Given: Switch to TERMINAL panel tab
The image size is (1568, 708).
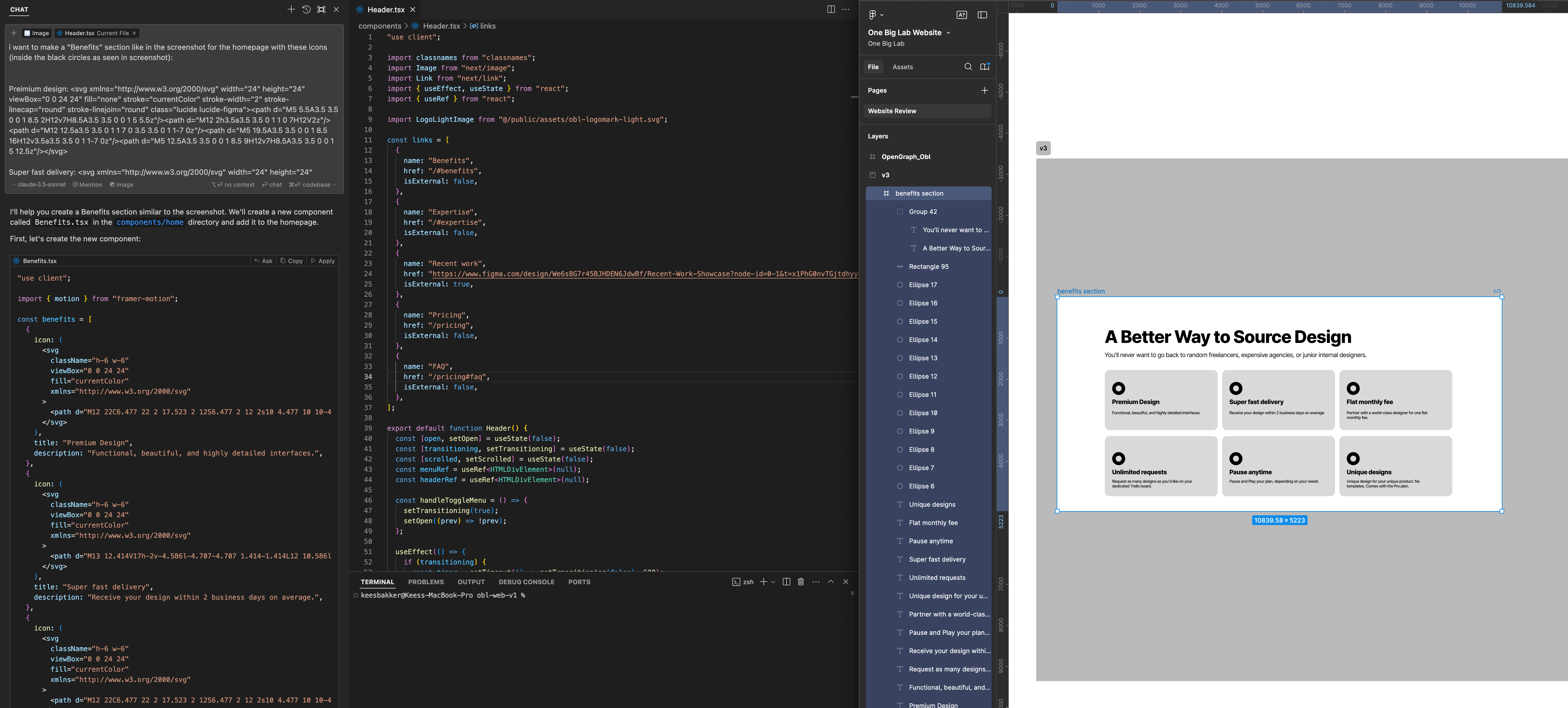Looking at the screenshot, I should pos(377,582).
